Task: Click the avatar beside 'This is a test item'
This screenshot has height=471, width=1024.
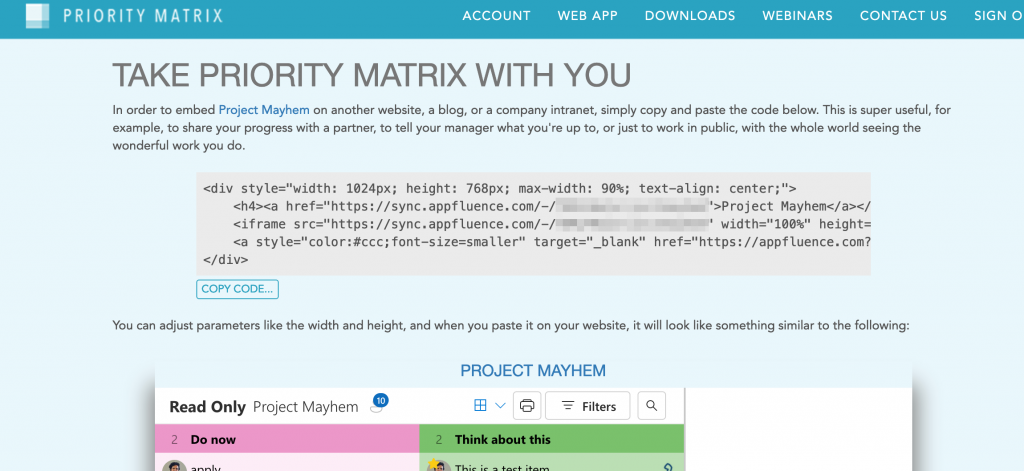Action: [x=437, y=466]
